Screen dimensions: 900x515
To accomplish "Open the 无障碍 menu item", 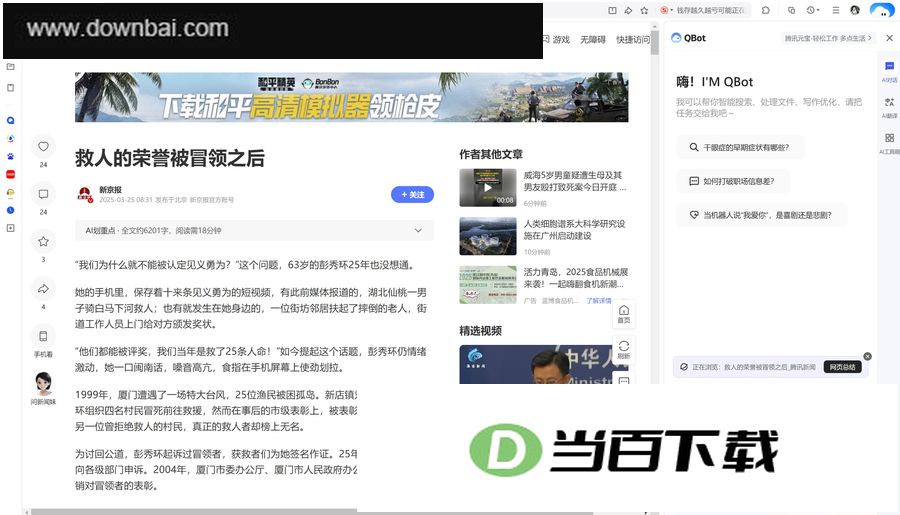I will pyautogui.click(x=593, y=40).
